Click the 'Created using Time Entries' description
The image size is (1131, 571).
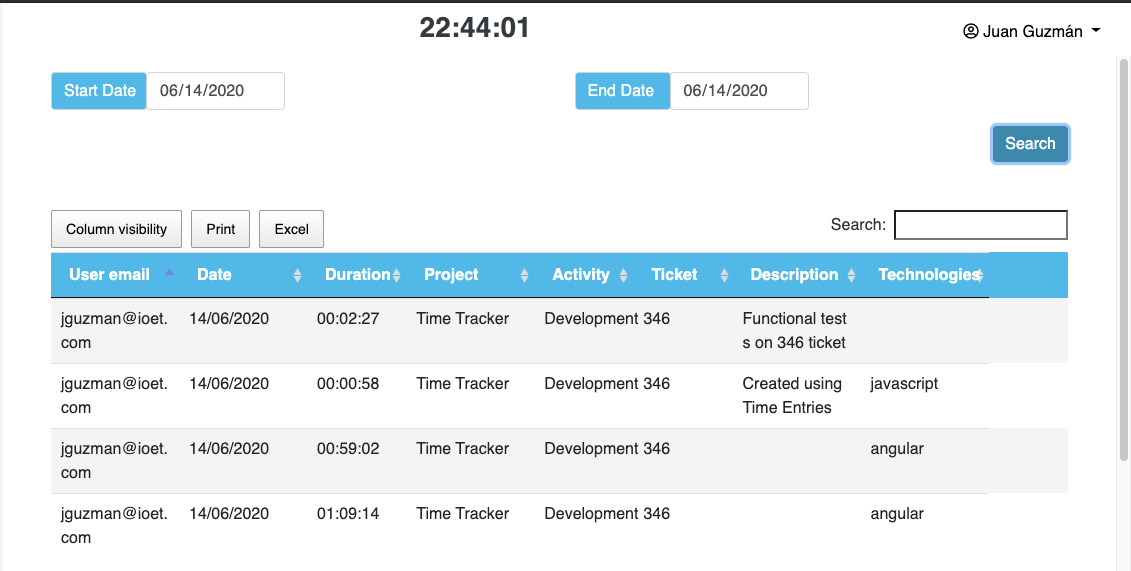[x=792, y=395]
